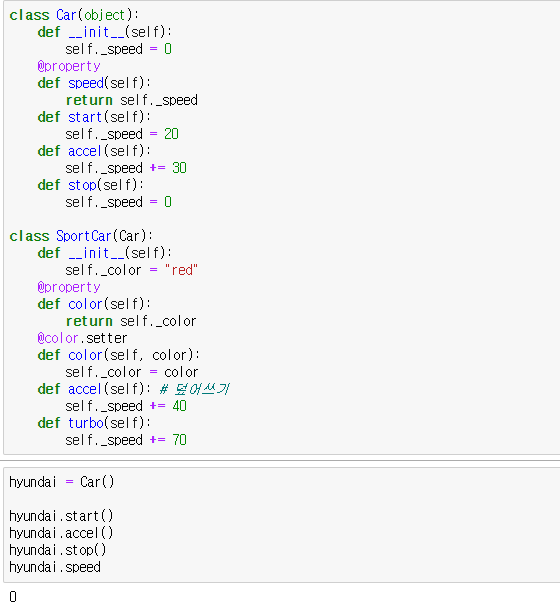Click the 'self._speed += 40' line

click(x=126, y=406)
